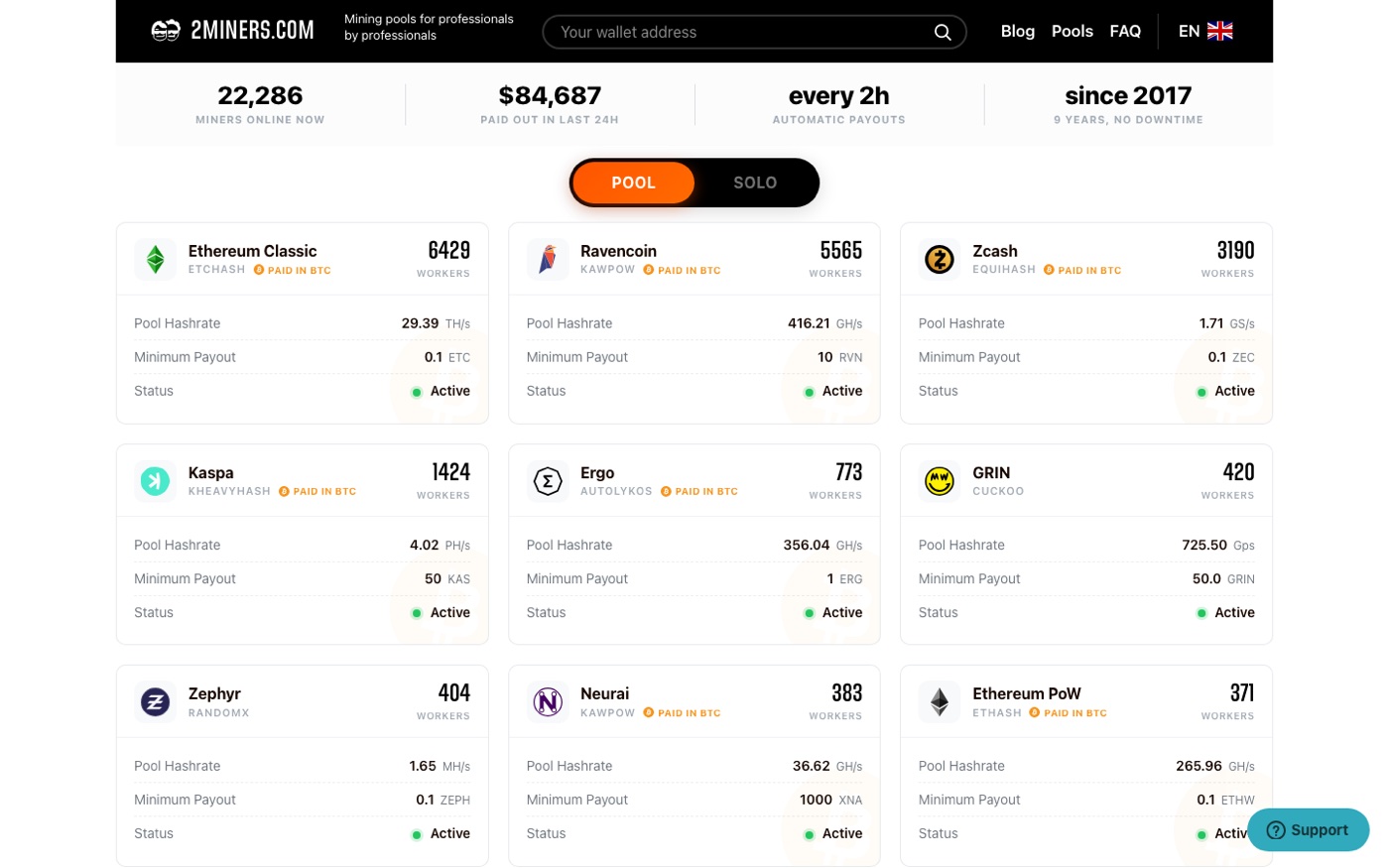Switch to SOLO mode
1389x868 pixels.
click(755, 183)
